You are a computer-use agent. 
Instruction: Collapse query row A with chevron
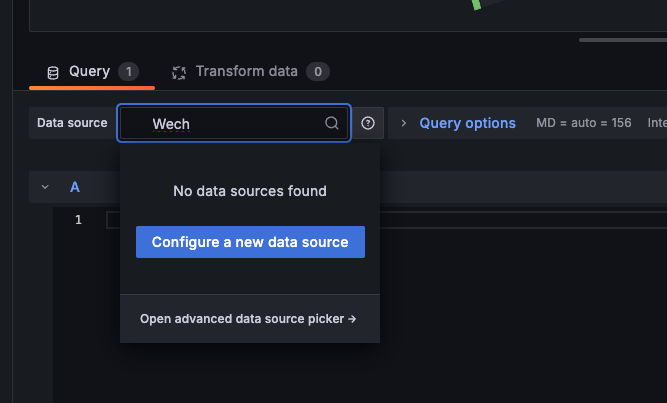click(45, 187)
